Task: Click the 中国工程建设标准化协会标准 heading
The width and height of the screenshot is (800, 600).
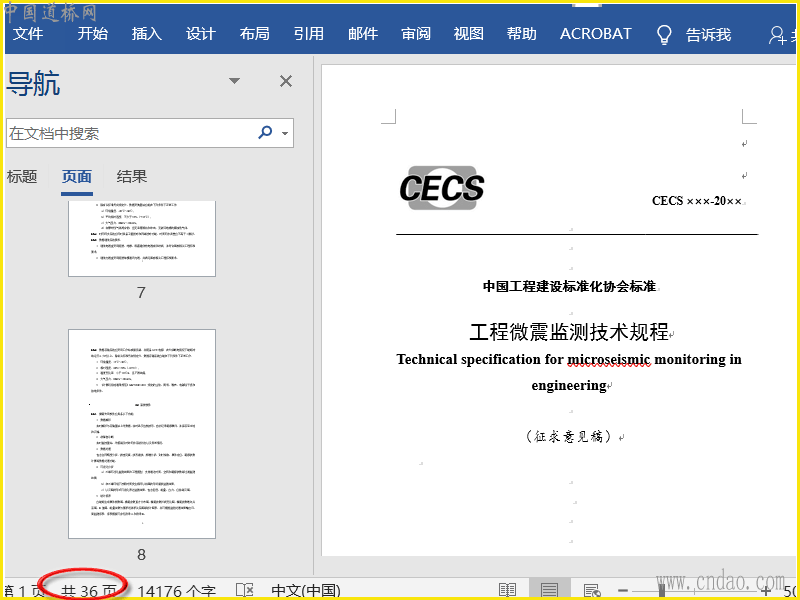Action: click(x=569, y=286)
